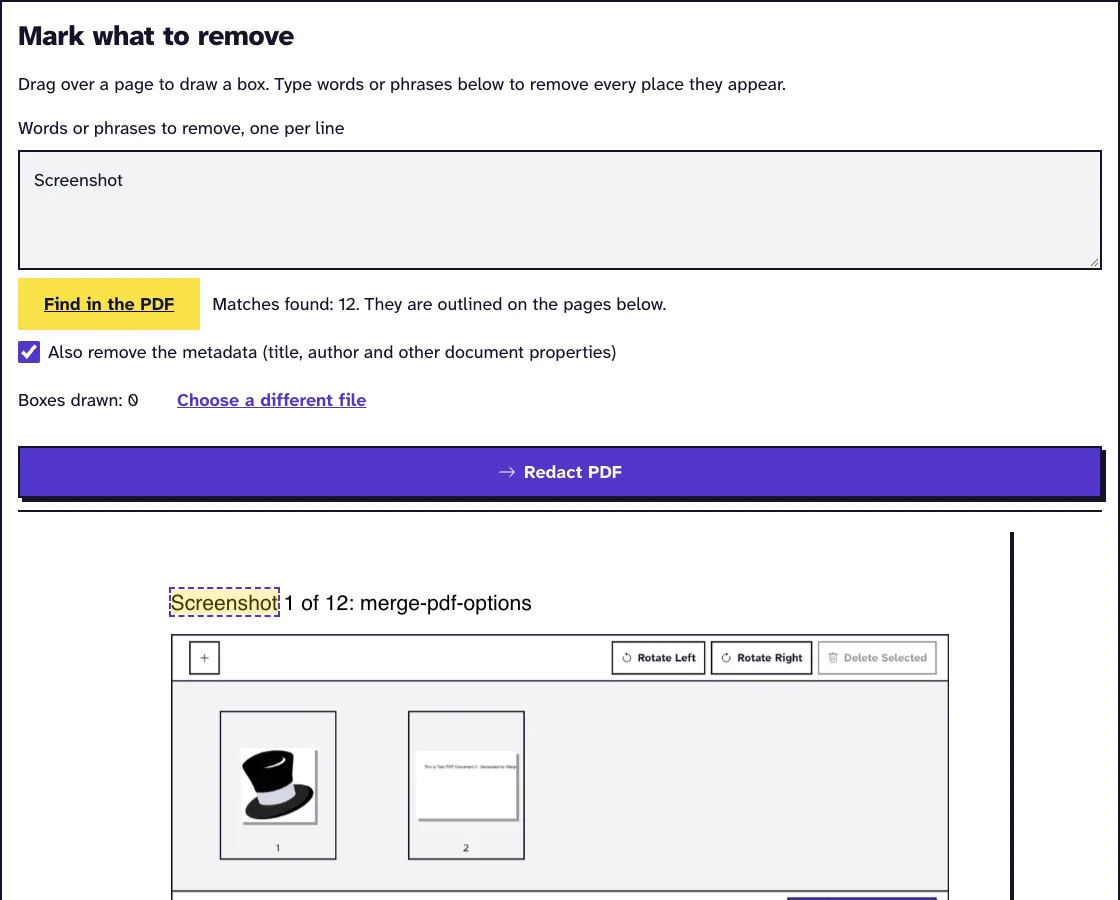The image size is (1120, 900).
Task: Click the Mark what to remove heading
Action: [156, 36]
